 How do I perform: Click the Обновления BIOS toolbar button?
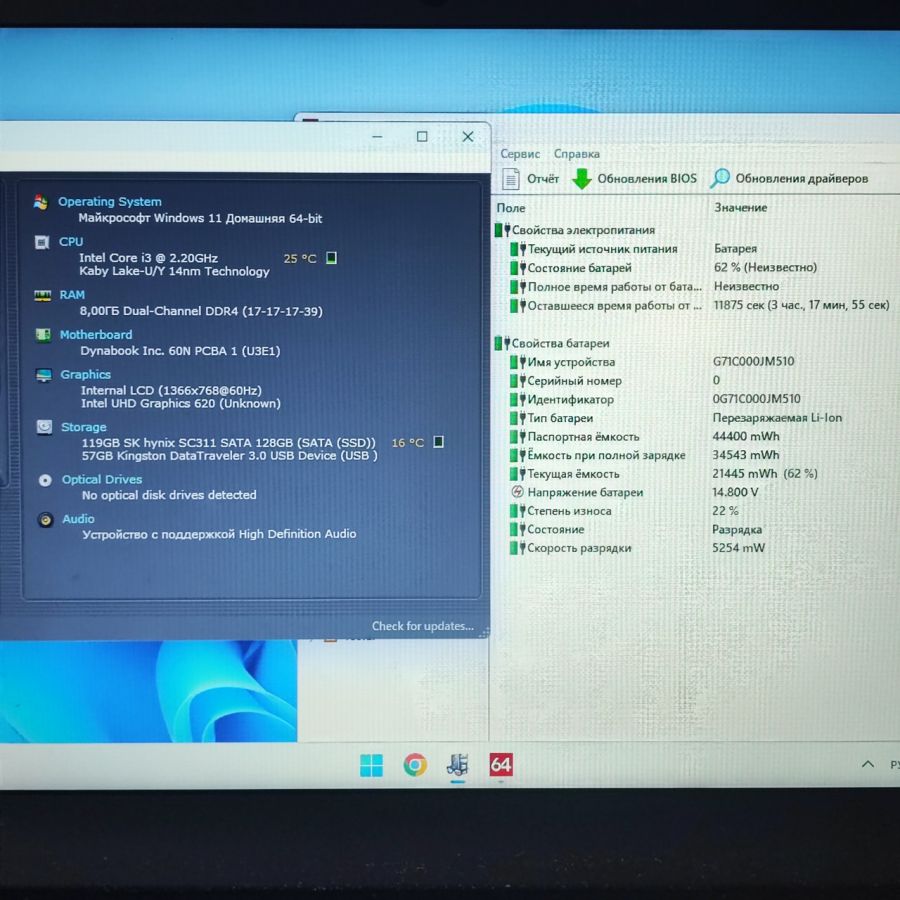[x=634, y=179]
